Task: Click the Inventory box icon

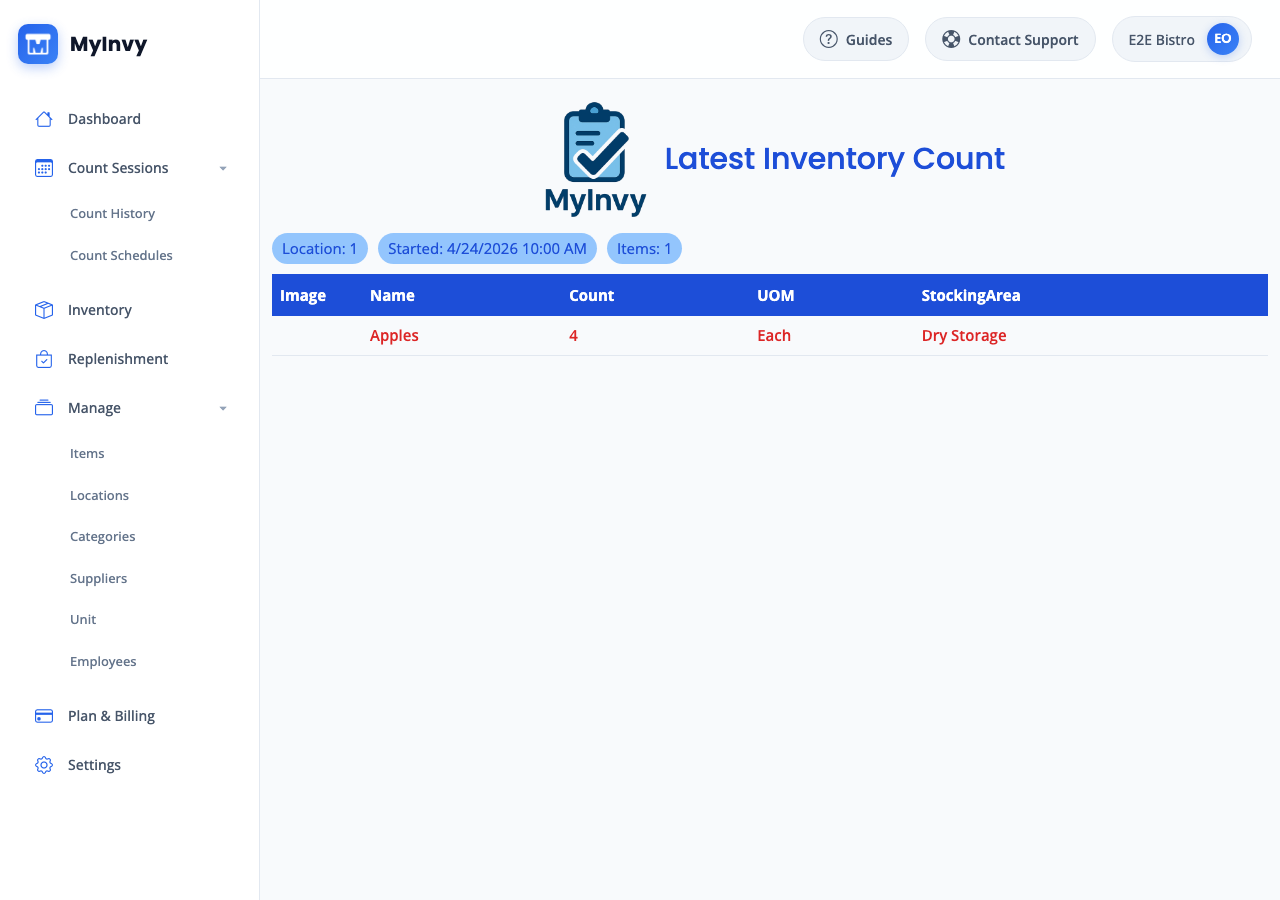Action: tap(44, 310)
